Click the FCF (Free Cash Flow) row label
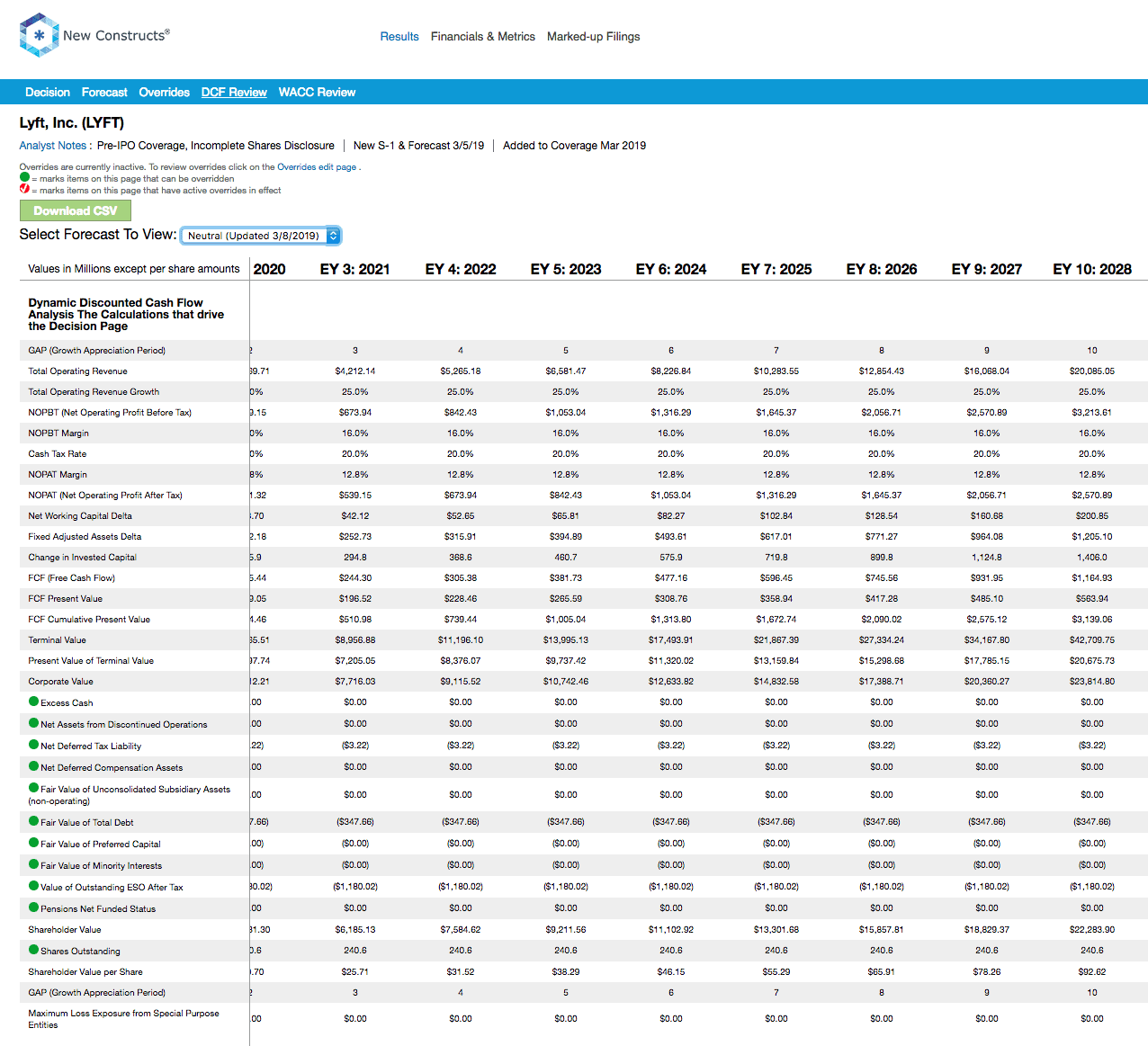The width and height of the screenshot is (1148, 1046). pyautogui.click(x=72, y=578)
